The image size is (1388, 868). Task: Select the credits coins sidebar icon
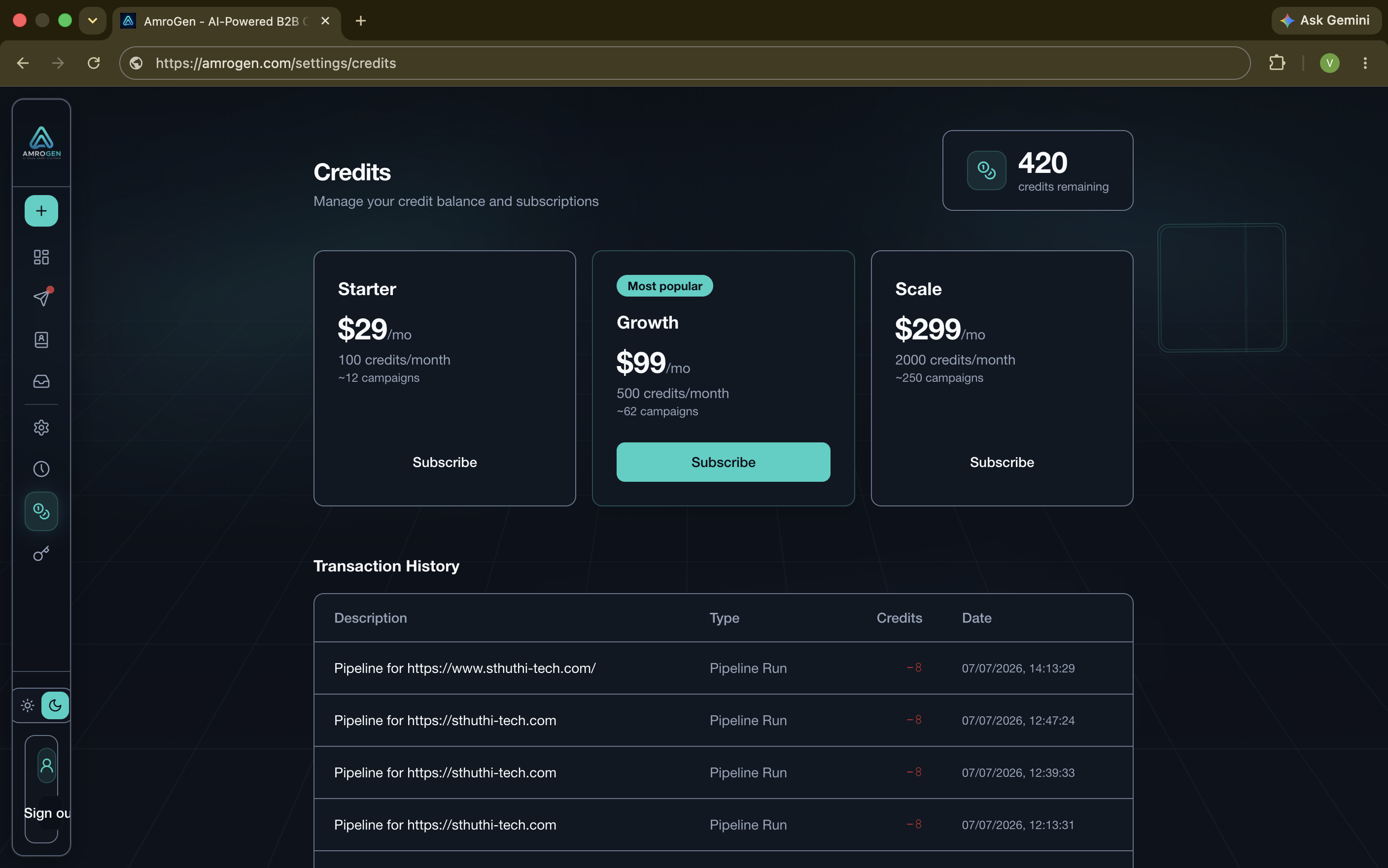pyautogui.click(x=41, y=511)
